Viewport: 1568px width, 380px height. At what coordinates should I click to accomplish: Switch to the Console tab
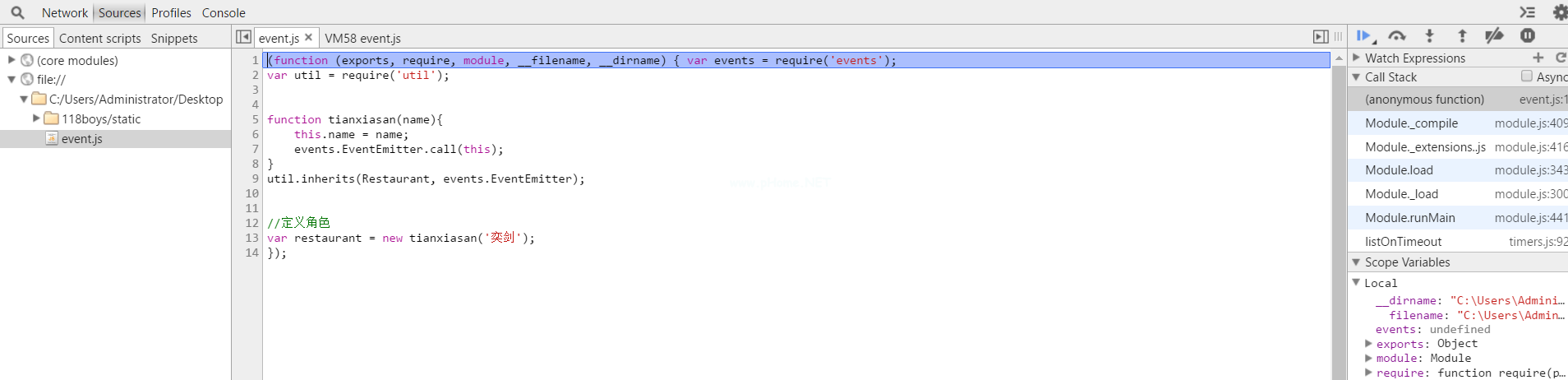click(x=224, y=13)
